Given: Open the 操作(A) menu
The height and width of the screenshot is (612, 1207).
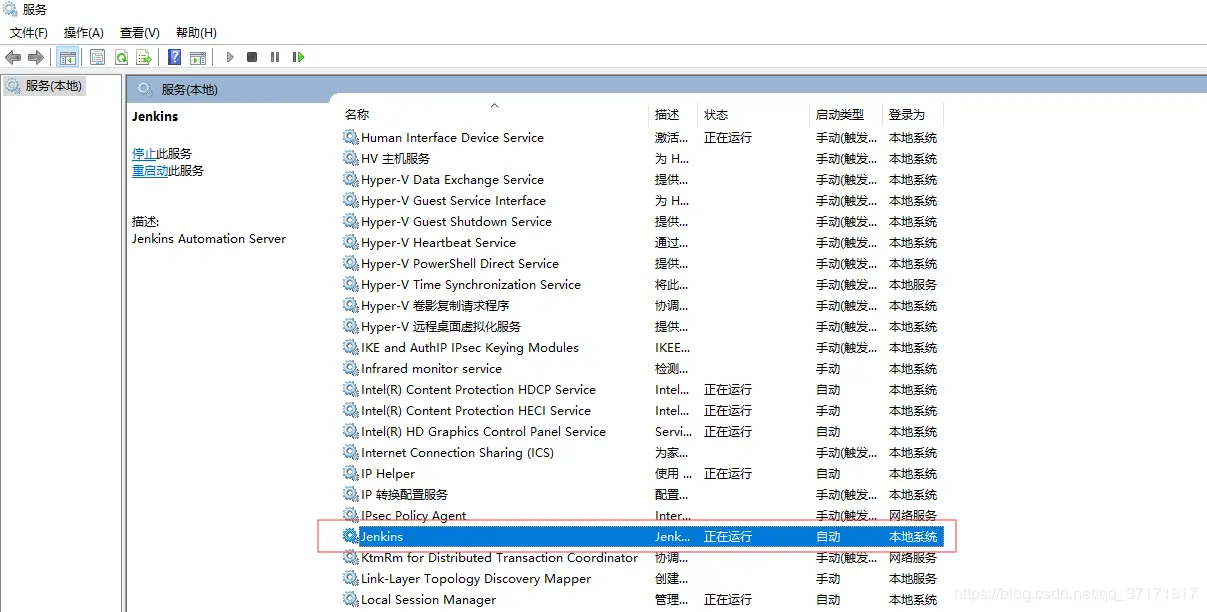Looking at the screenshot, I should click(84, 33).
